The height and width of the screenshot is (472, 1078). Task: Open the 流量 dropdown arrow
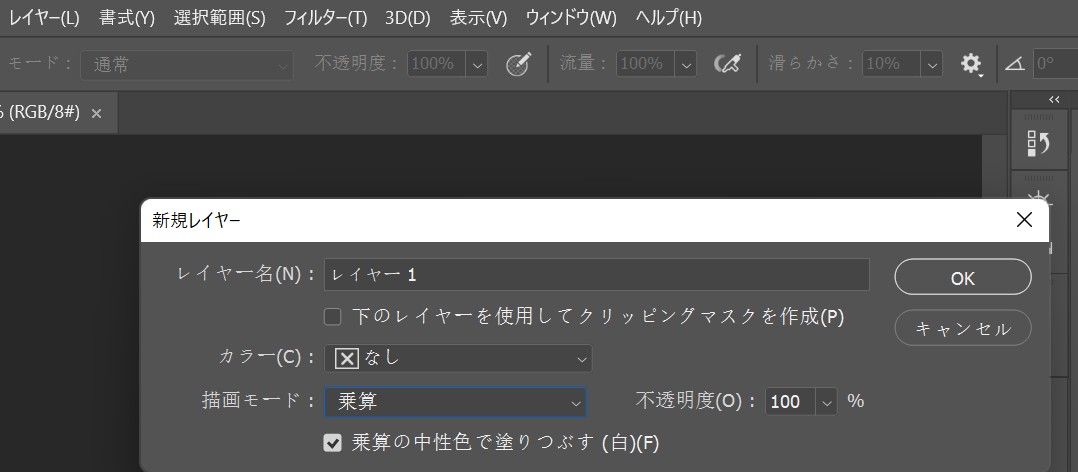pos(685,65)
